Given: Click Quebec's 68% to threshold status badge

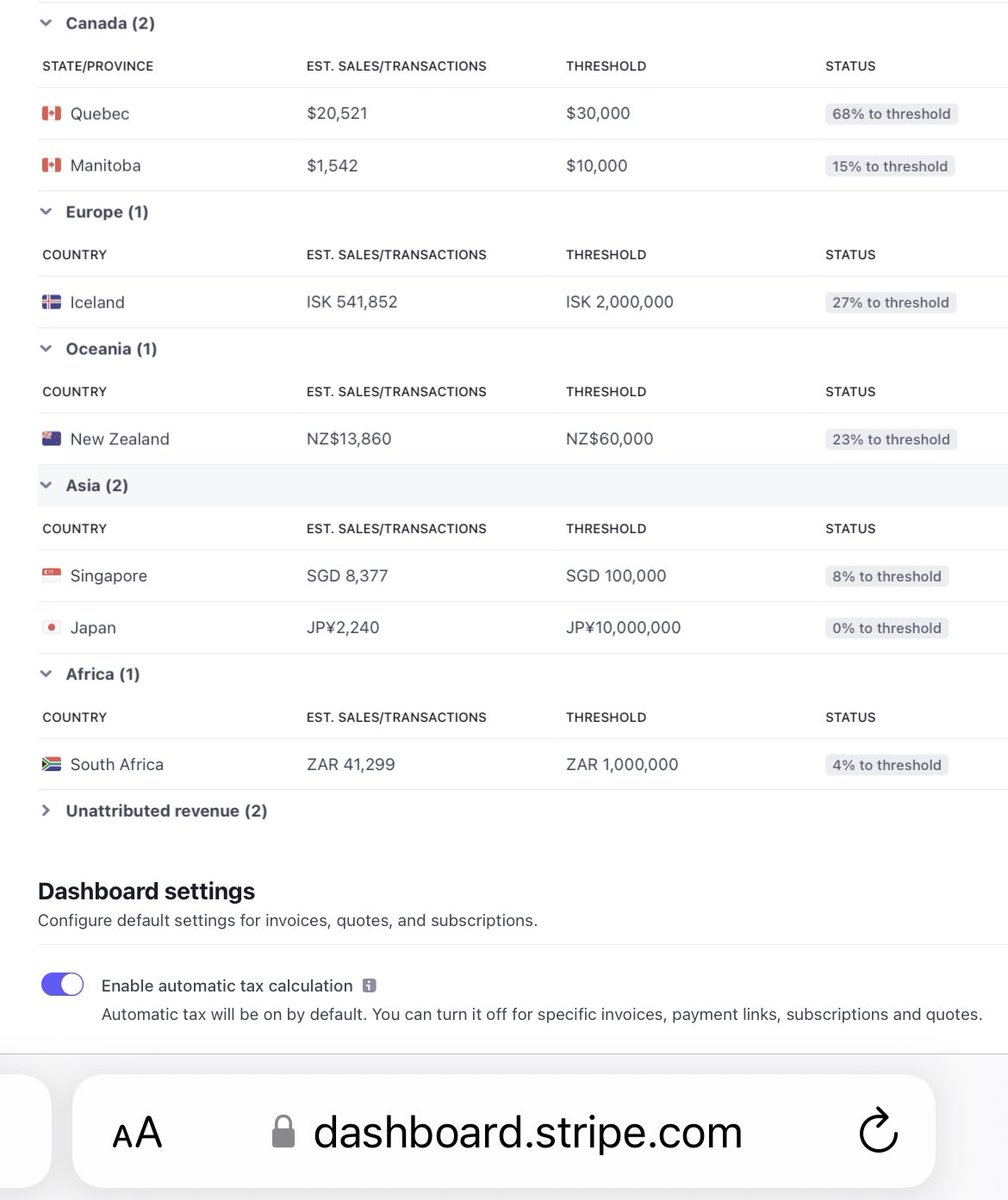Looking at the screenshot, I should pyautogui.click(x=891, y=114).
